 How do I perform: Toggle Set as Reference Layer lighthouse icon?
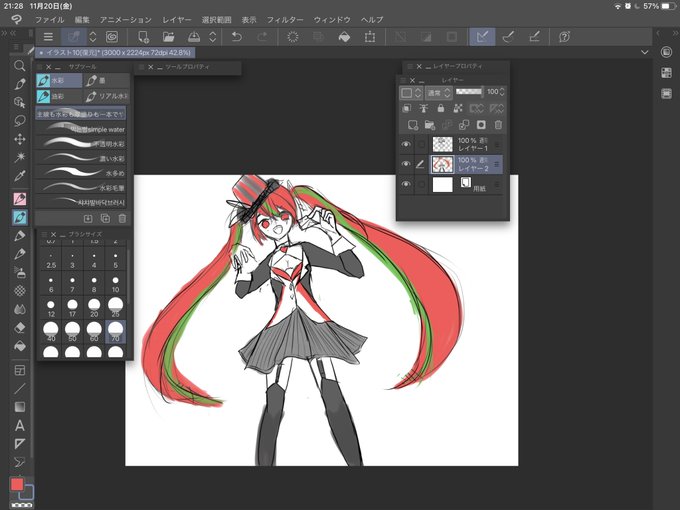point(424,108)
